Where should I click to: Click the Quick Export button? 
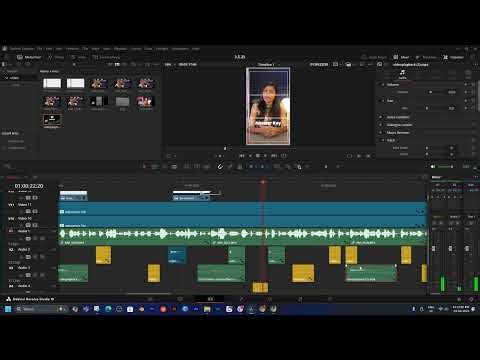[374, 57]
